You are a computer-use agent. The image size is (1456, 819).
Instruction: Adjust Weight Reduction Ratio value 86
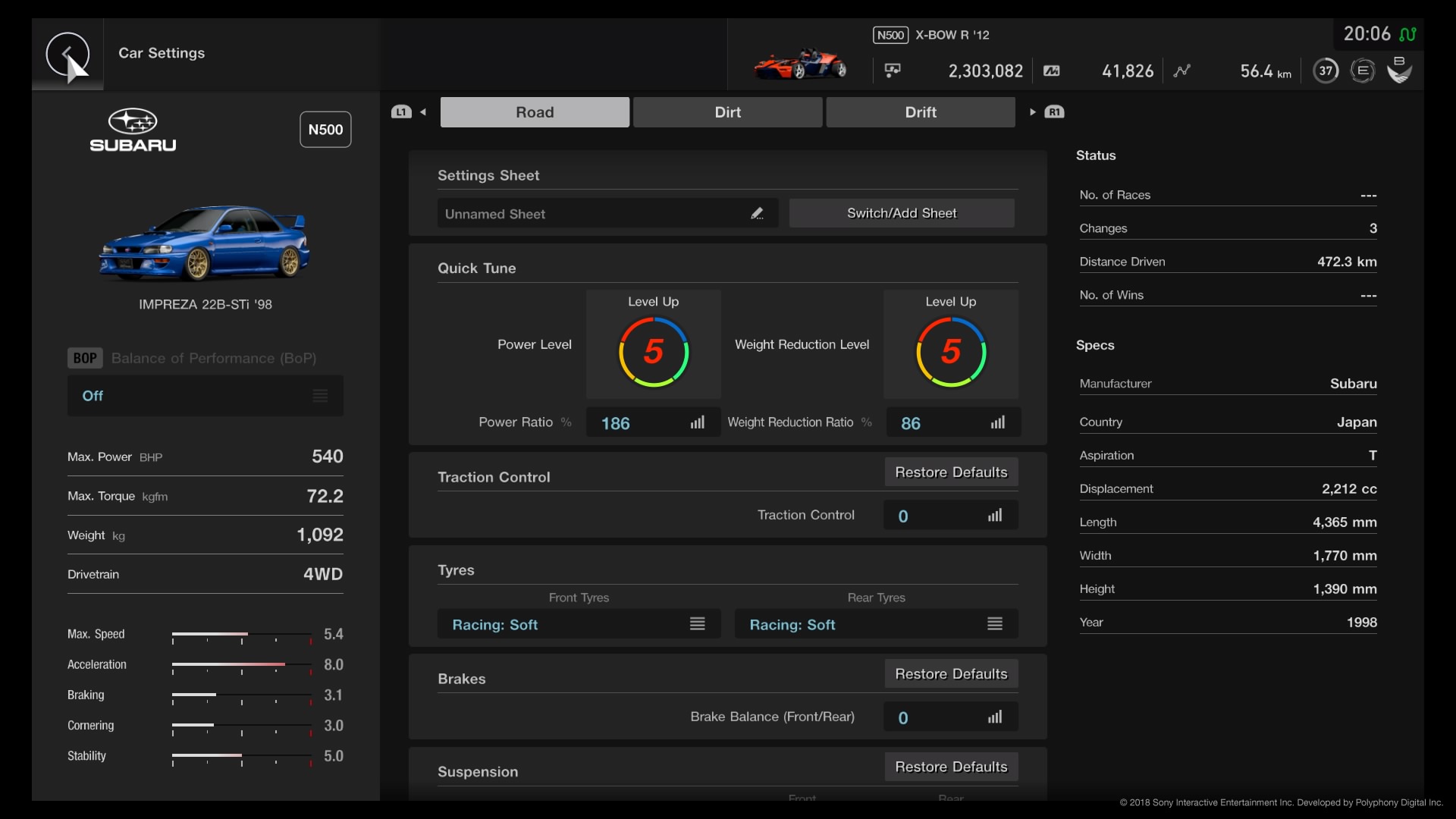tap(952, 422)
